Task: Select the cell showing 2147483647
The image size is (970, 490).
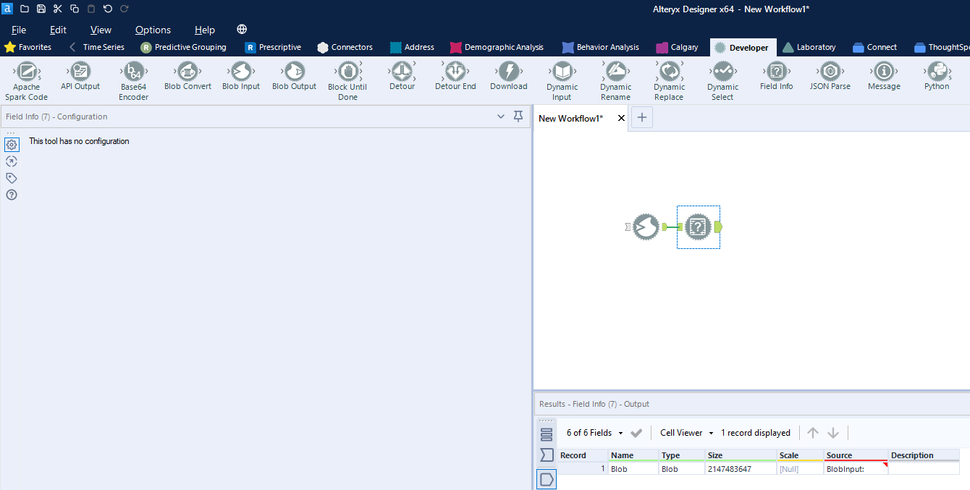Action: coord(740,469)
